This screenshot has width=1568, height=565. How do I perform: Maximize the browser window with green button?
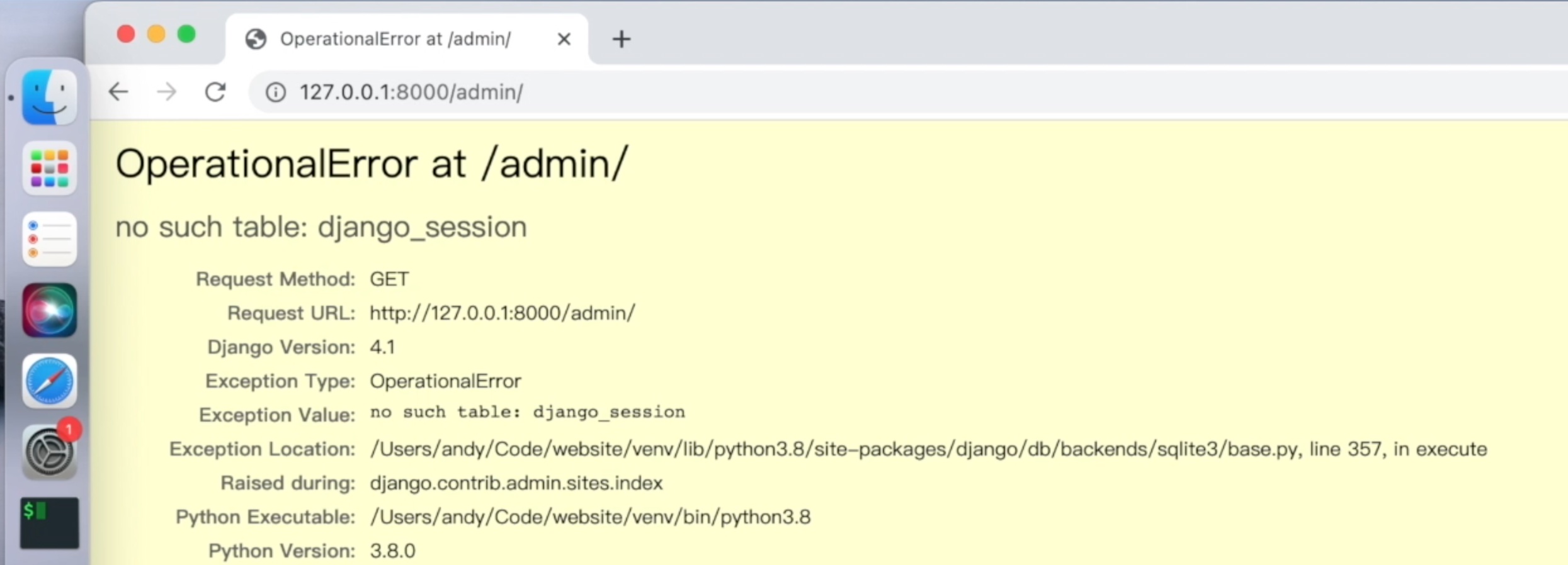click(x=186, y=34)
